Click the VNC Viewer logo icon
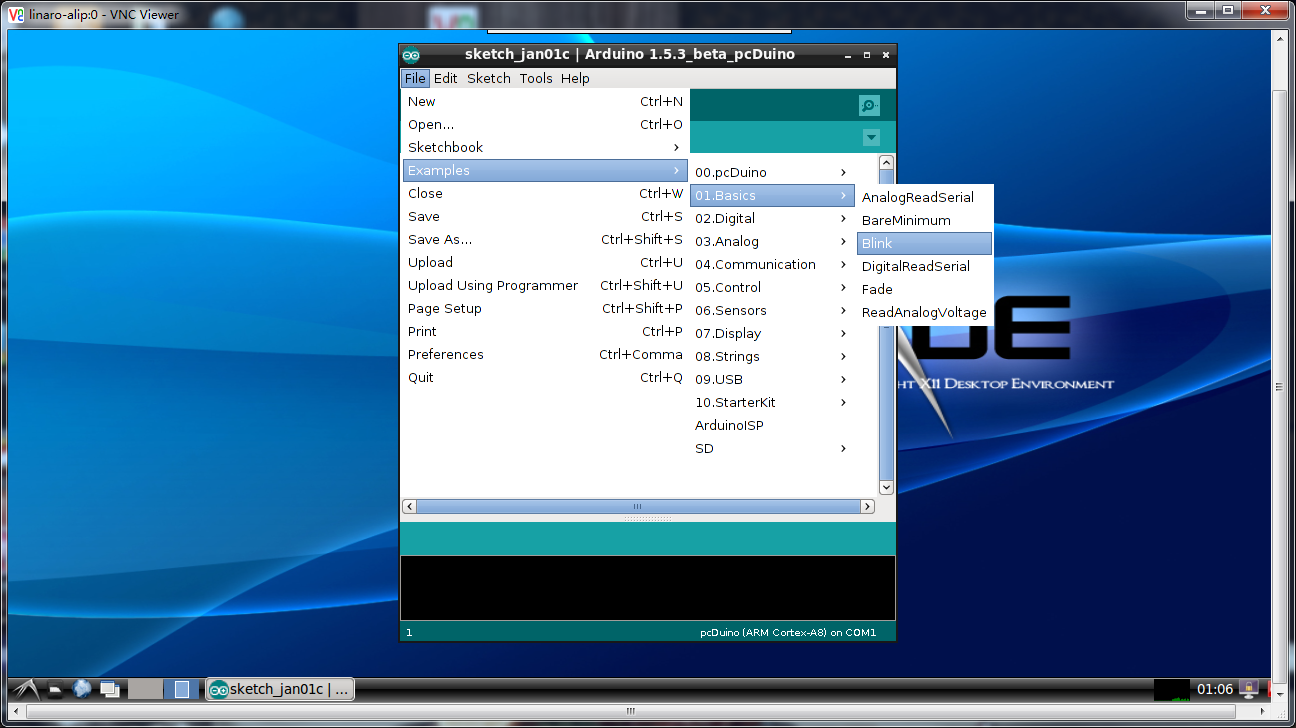Screen dimensions: 1296x728 point(16,14)
